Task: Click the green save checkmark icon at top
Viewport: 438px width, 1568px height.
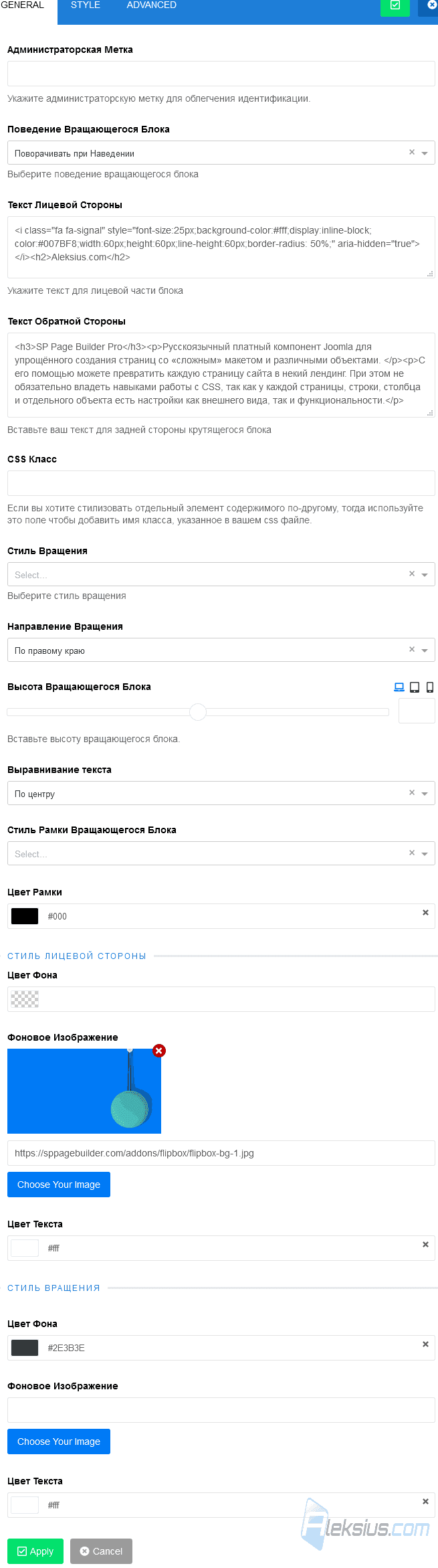Action: 395,5
